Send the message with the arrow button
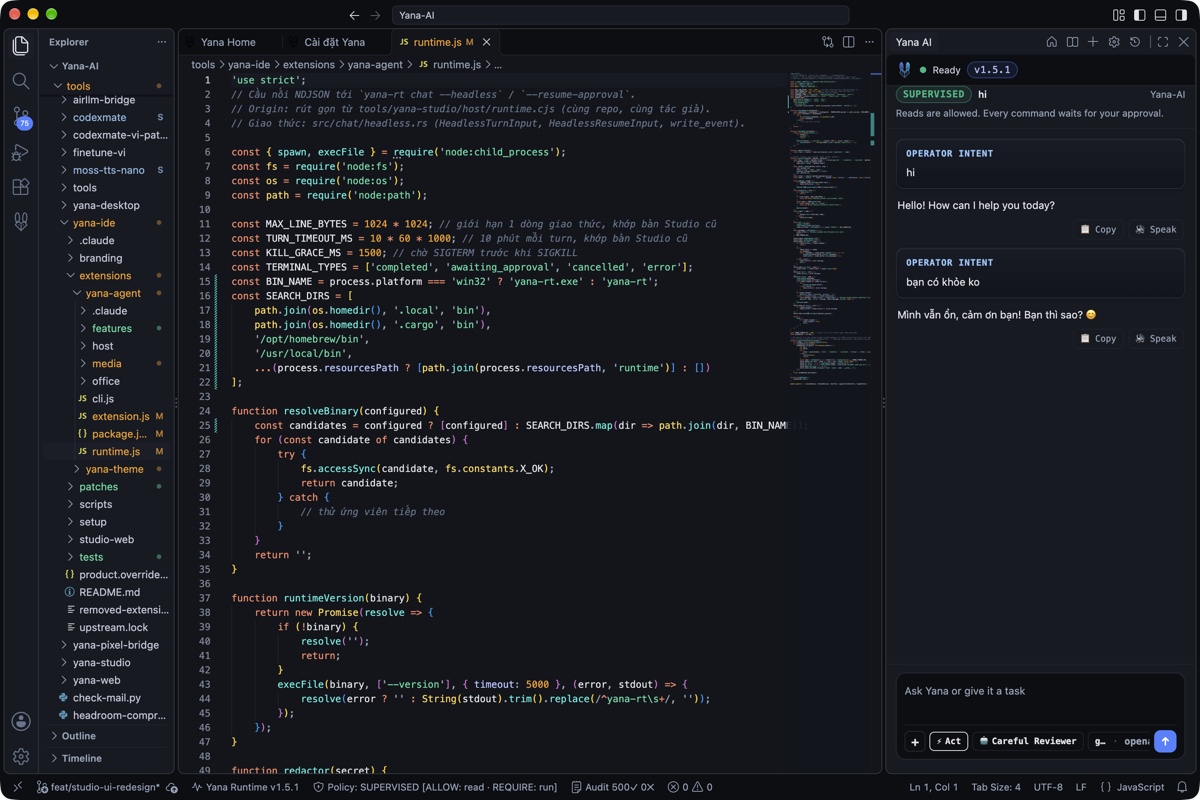Image resolution: width=1200 pixels, height=800 pixels. click(x=1165, y=741)
